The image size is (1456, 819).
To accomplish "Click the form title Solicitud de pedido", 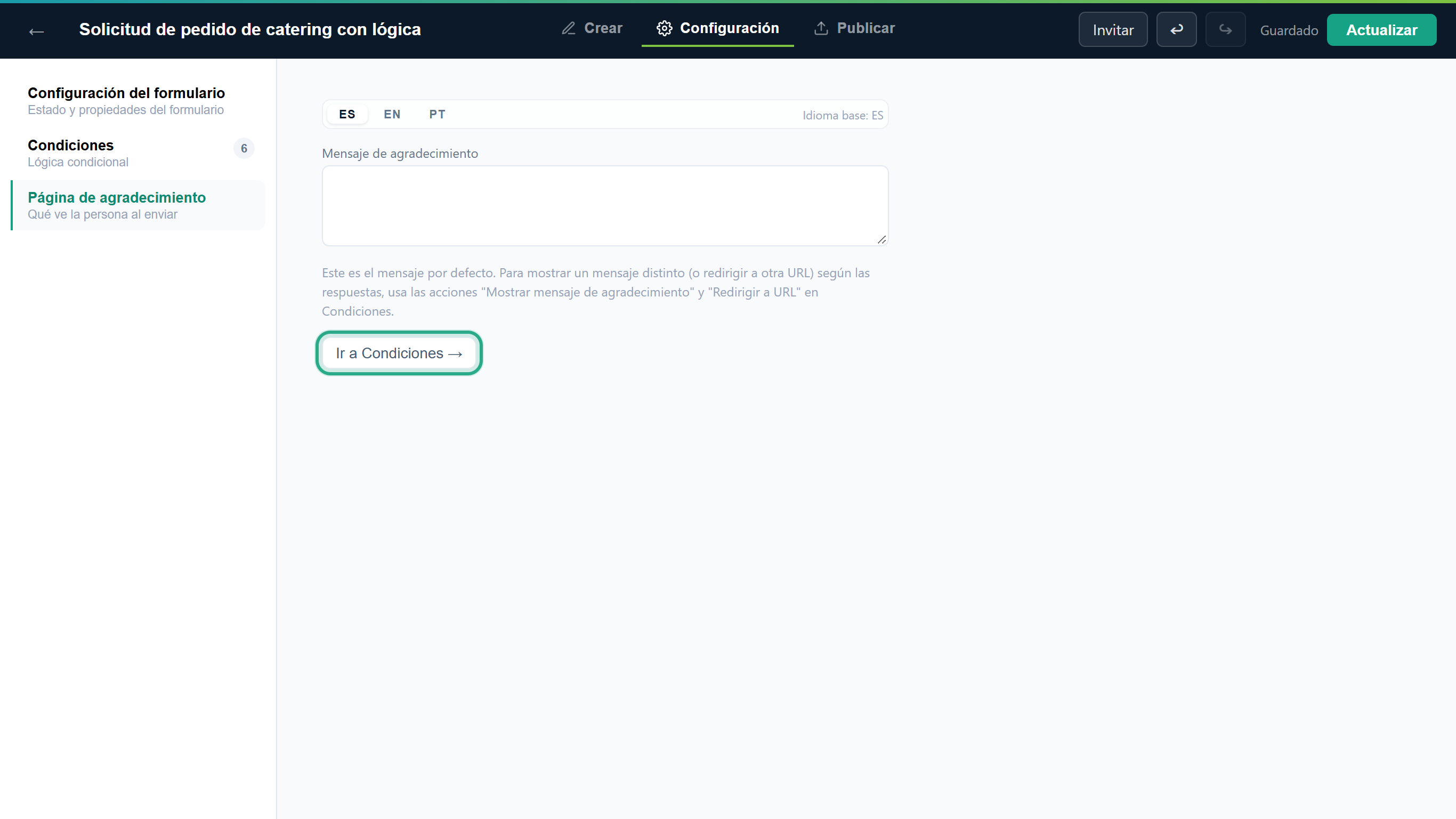I will click(x=250, y=29).
